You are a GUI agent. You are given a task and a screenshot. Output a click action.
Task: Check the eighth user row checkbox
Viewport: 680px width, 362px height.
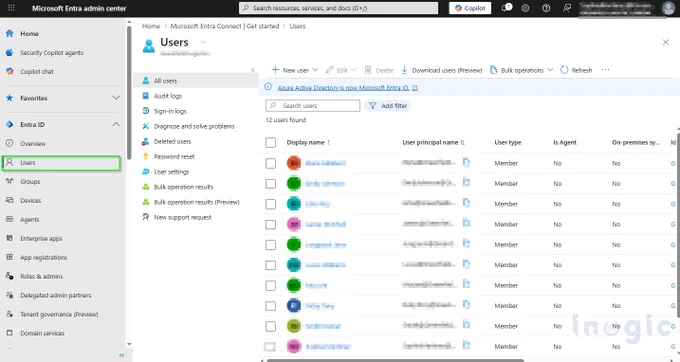click(x=271, y=306)
